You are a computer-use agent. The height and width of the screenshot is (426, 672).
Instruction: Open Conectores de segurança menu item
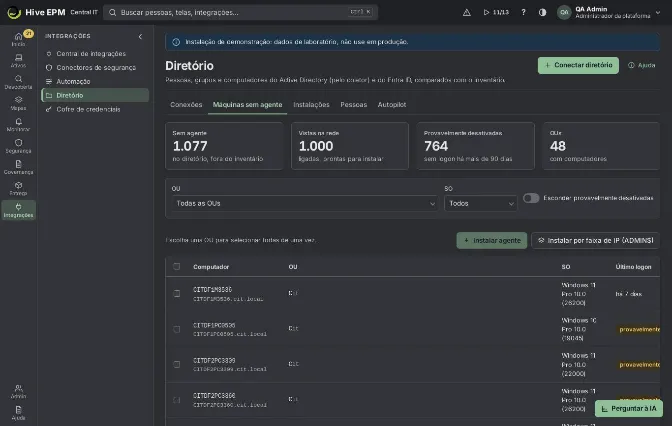click(95, 68)
